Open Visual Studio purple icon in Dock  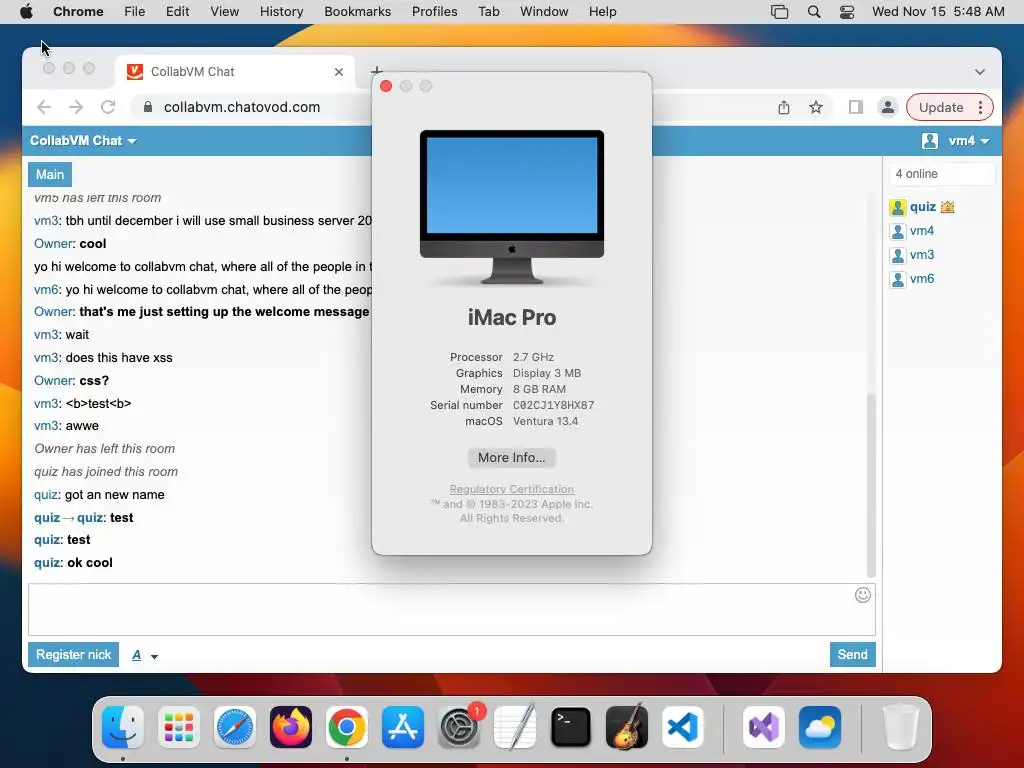tap(764, 727)
